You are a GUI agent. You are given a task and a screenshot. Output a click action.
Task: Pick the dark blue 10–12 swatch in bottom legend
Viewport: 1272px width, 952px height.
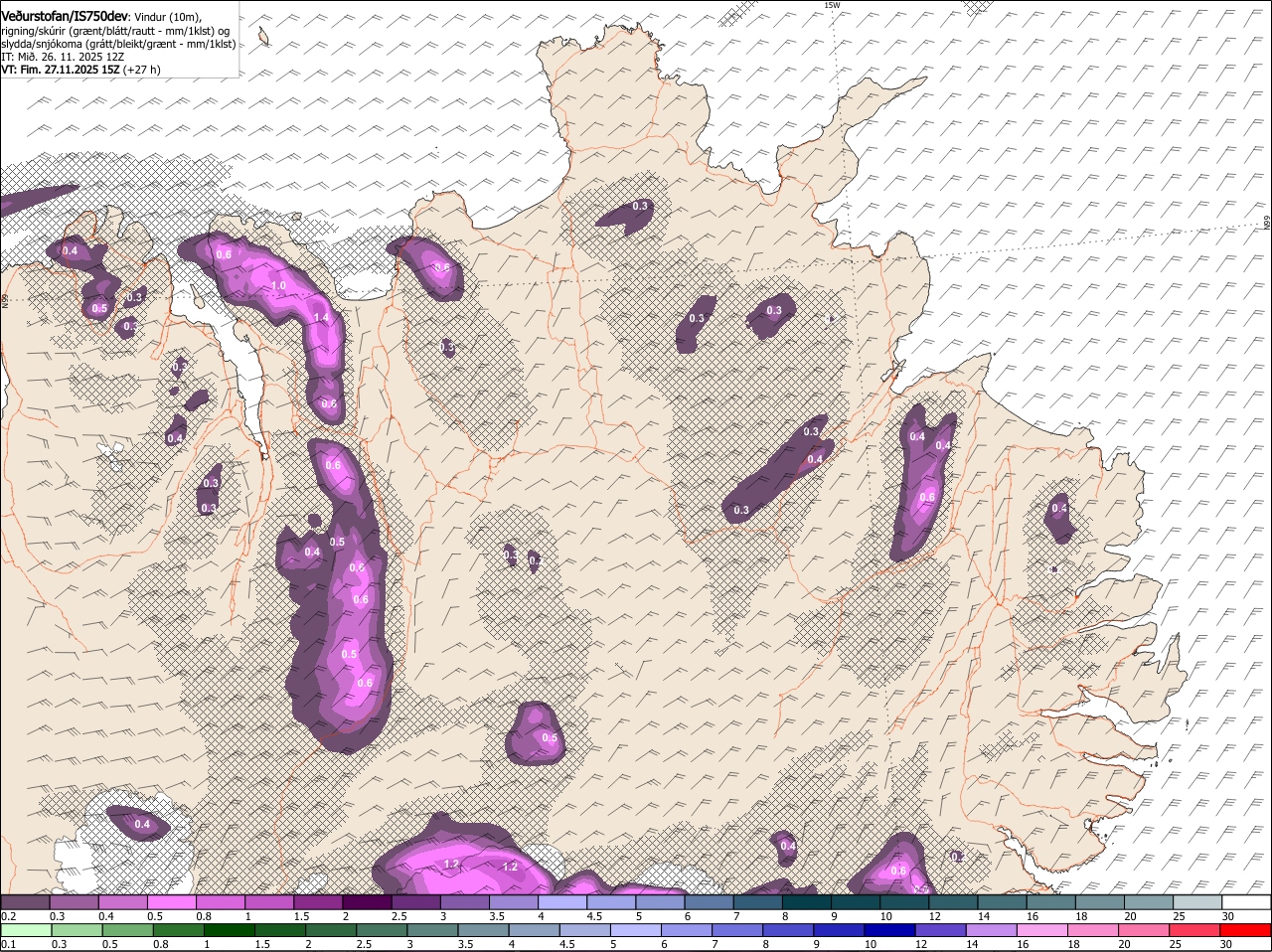click(x=888, y=931)
